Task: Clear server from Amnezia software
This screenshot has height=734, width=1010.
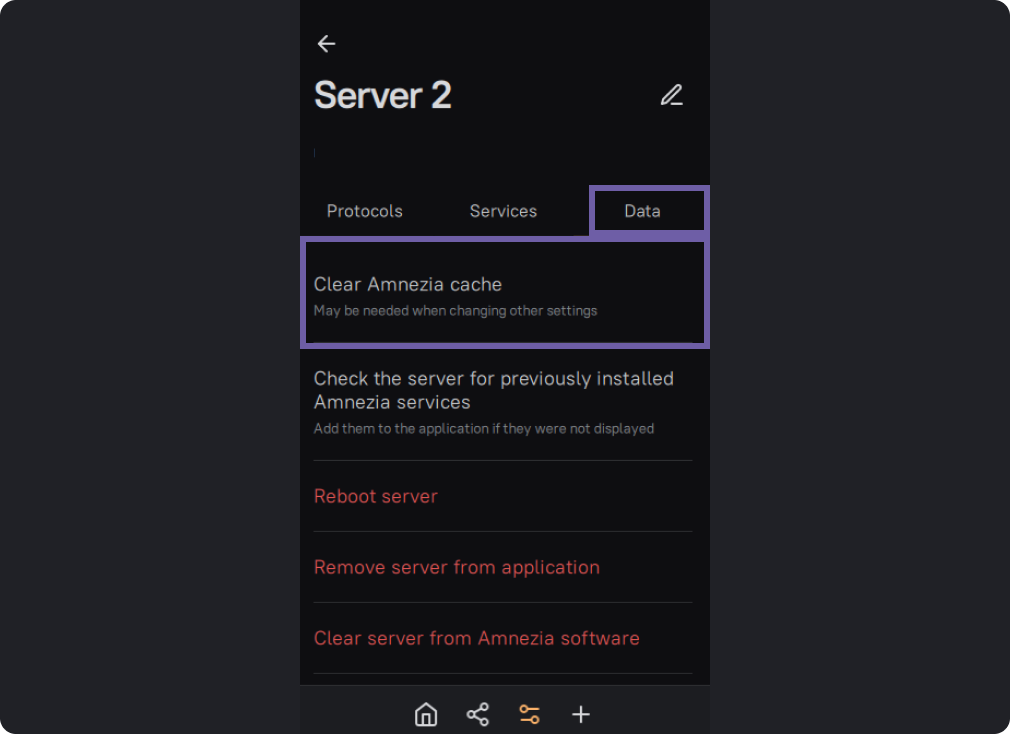Action: tap(477, 639)
